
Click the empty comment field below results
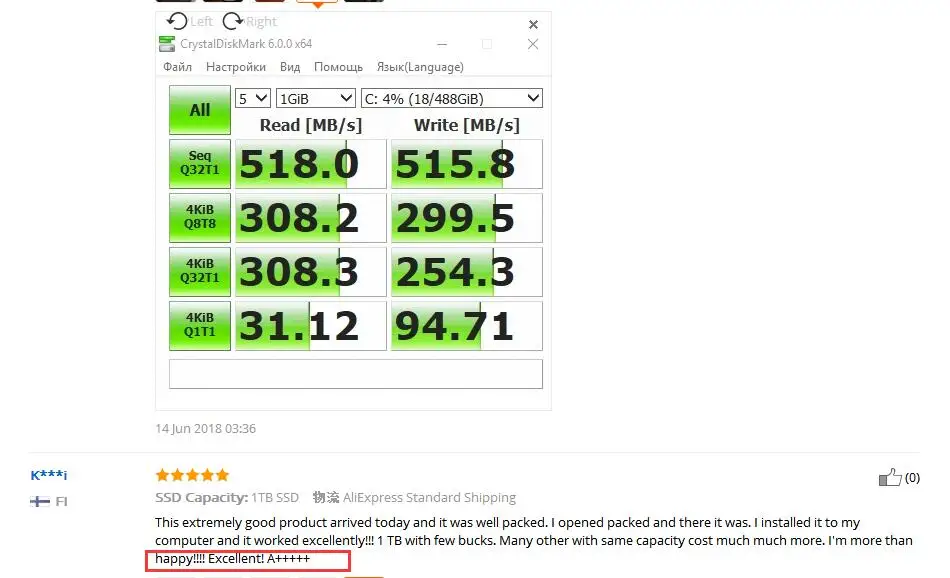pyautogui.click(x=356, y=374)
